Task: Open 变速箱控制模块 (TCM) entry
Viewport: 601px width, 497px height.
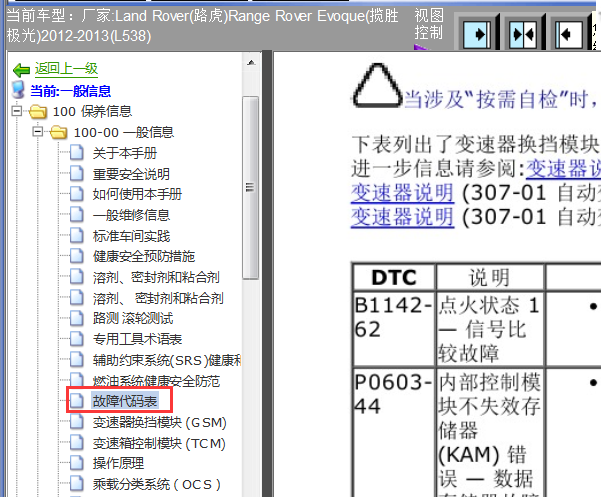Action: coord(159,443)
